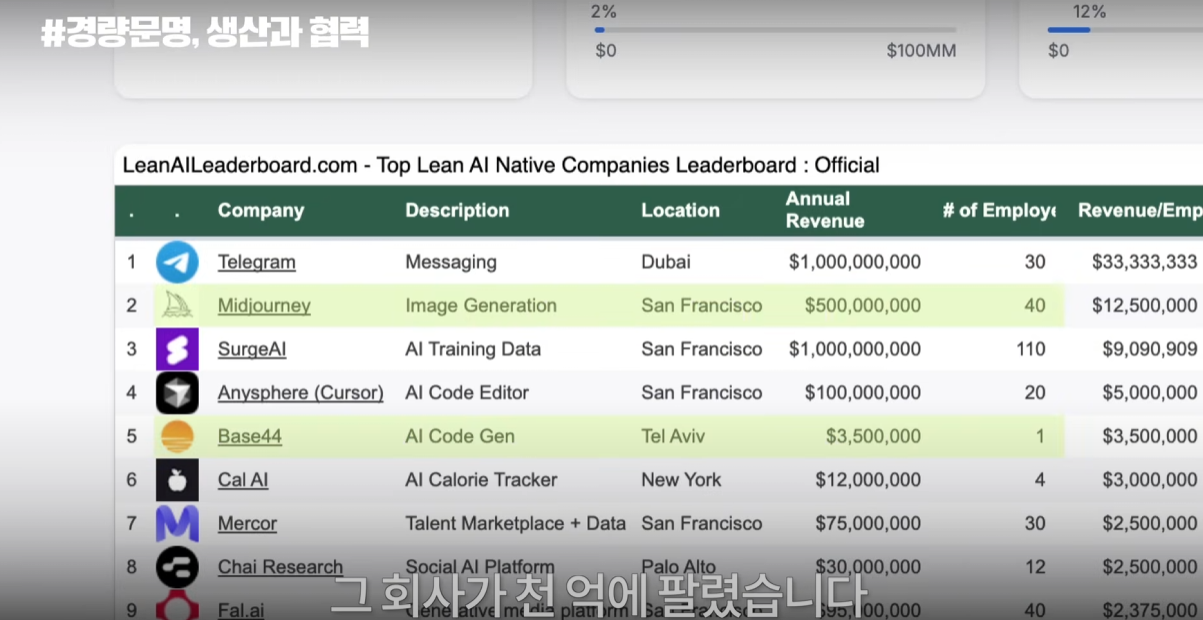
Task: Click the $33,333,333 revenue per employee cell
Action: coord(1145,262)
